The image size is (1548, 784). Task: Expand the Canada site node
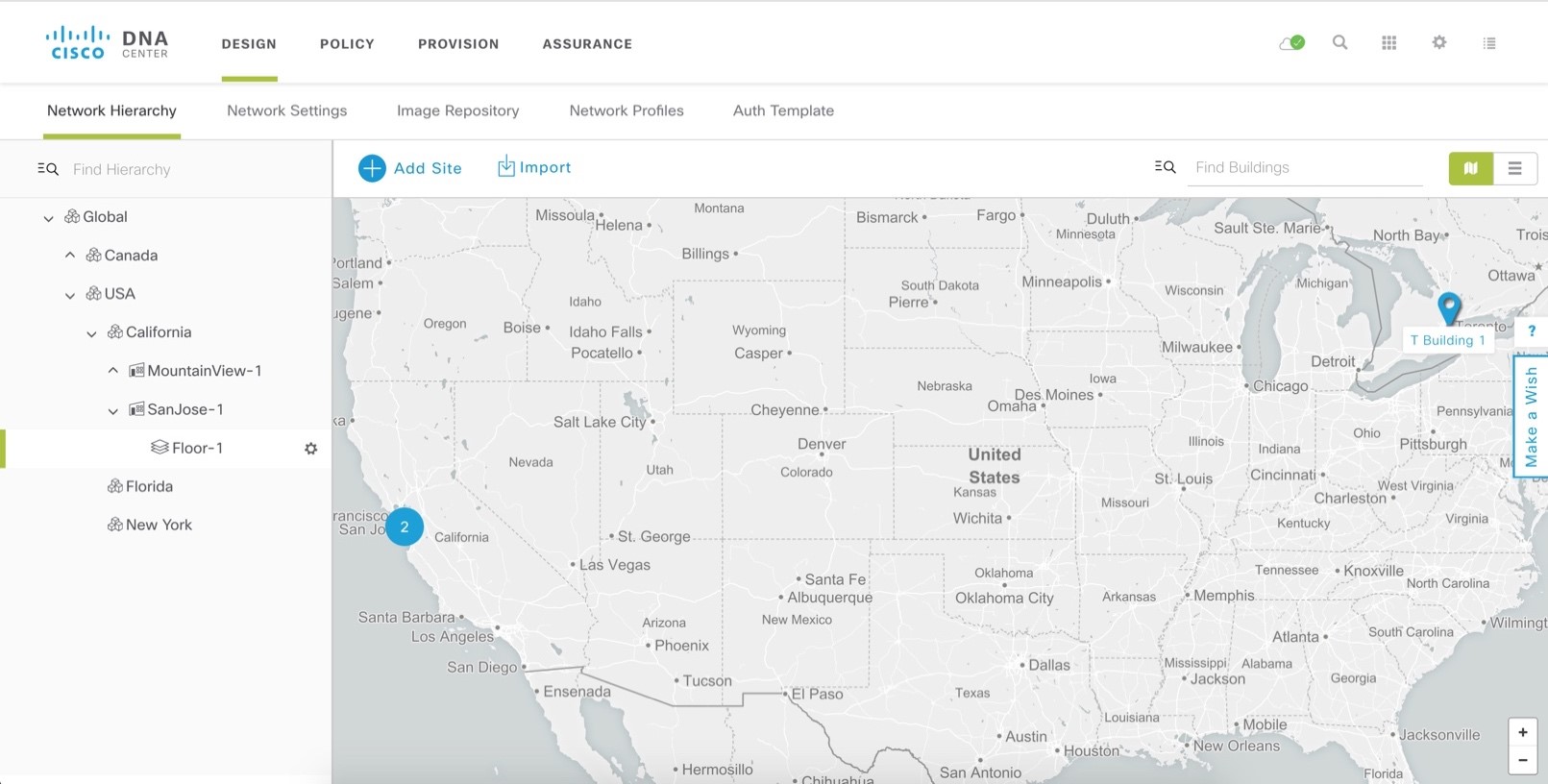pyautogui.click(x=70, y=256)
